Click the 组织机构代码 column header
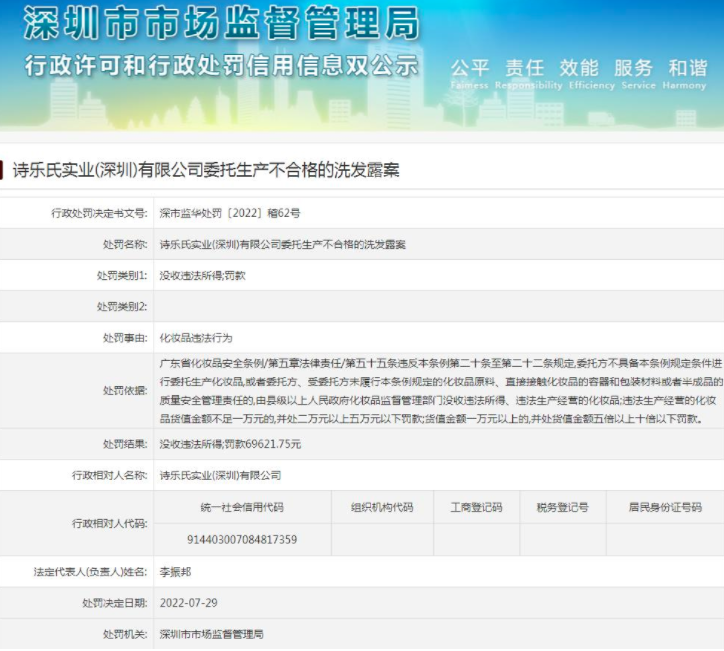Image resolution: width=724 pixels, height=651 pixels. point(382,507)
